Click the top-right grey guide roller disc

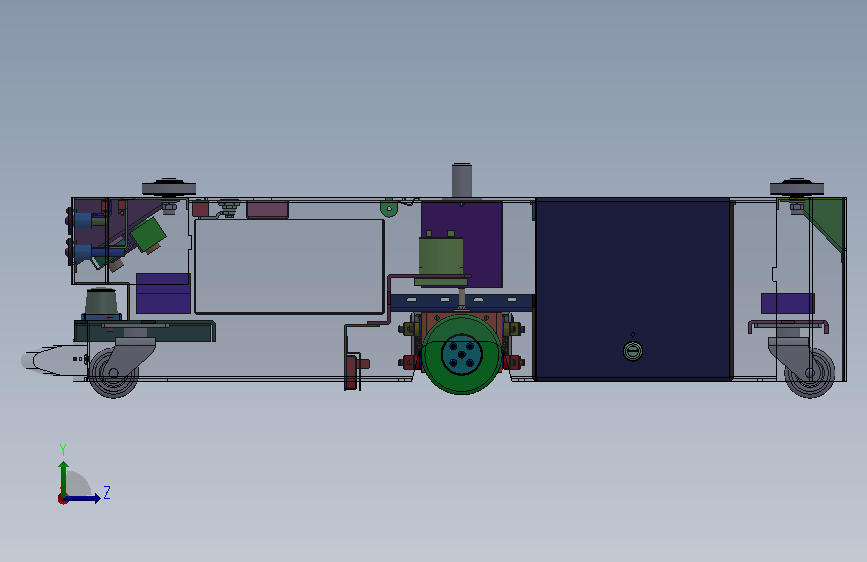click(x=797, y=187)
